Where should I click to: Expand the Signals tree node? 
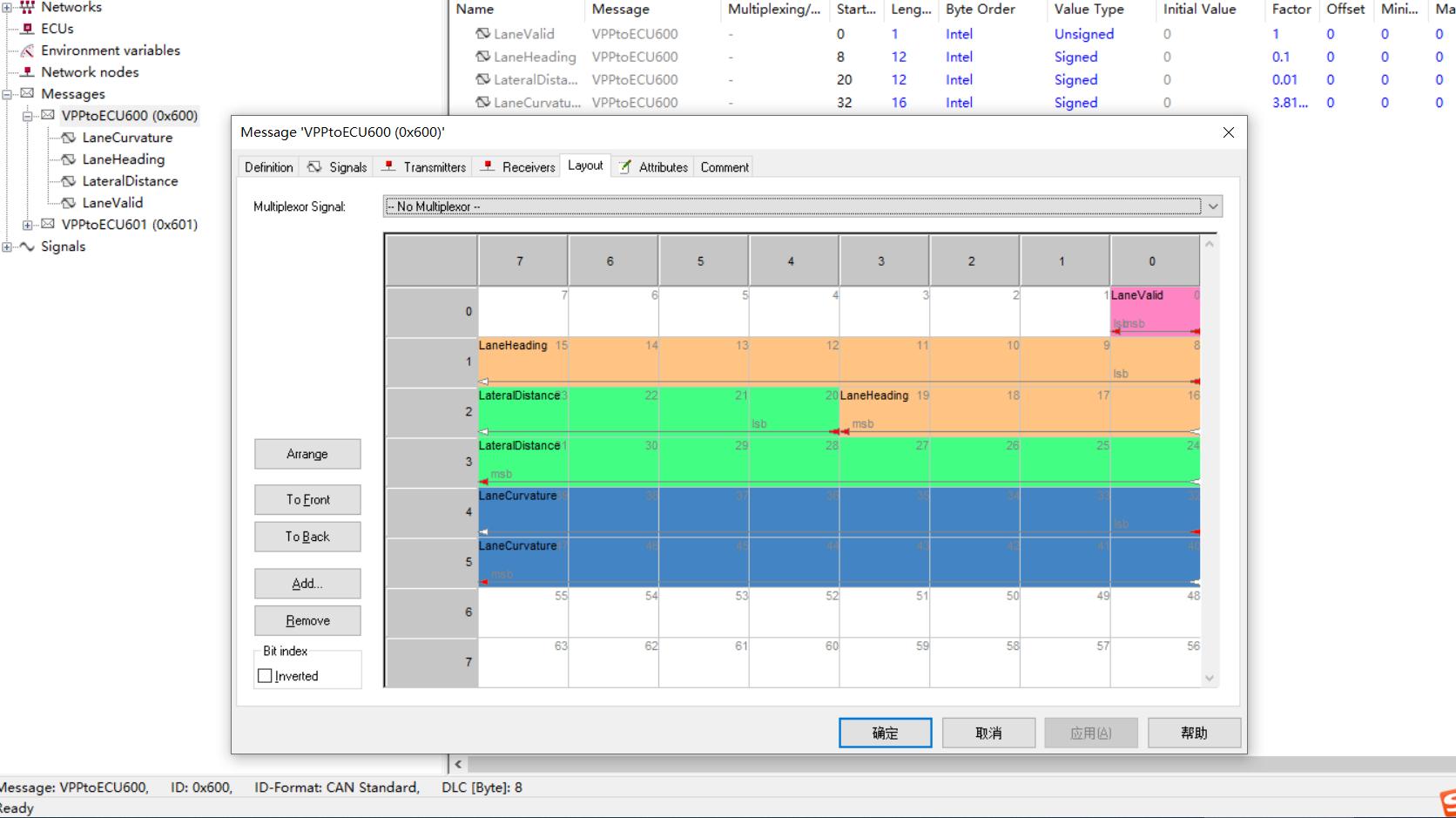tap(7, 247)
